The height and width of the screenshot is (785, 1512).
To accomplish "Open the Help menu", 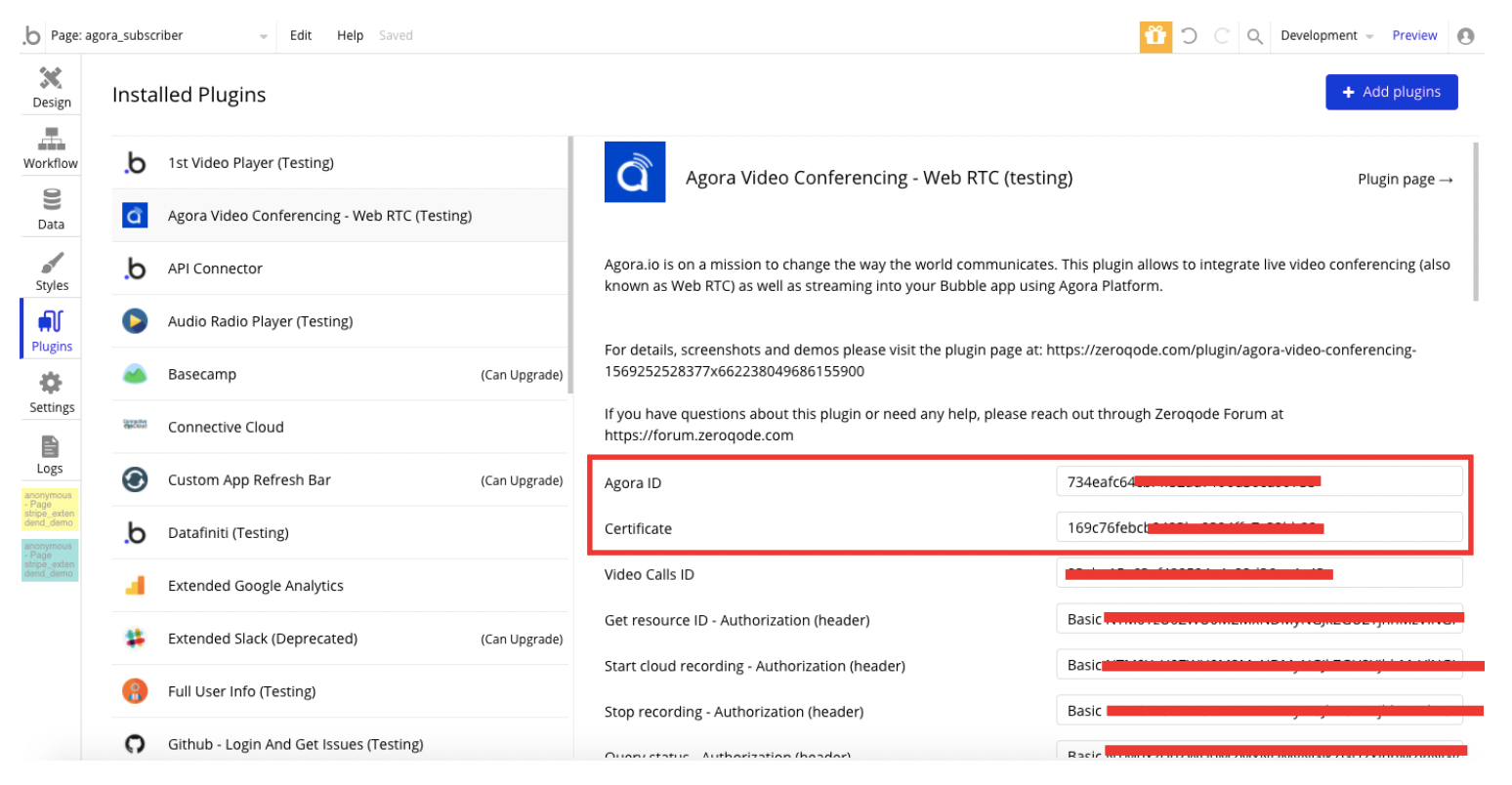I will click(350, 35).
